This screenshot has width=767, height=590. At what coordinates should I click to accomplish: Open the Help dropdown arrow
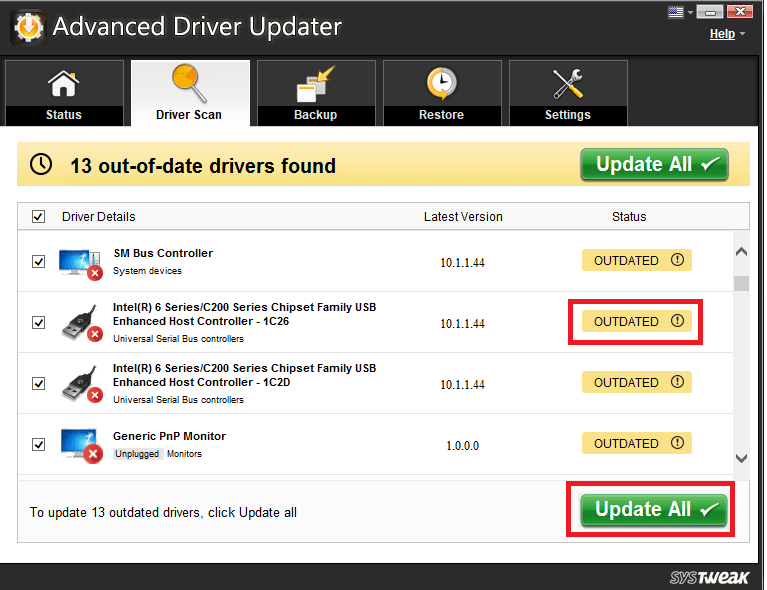[743, 34]
